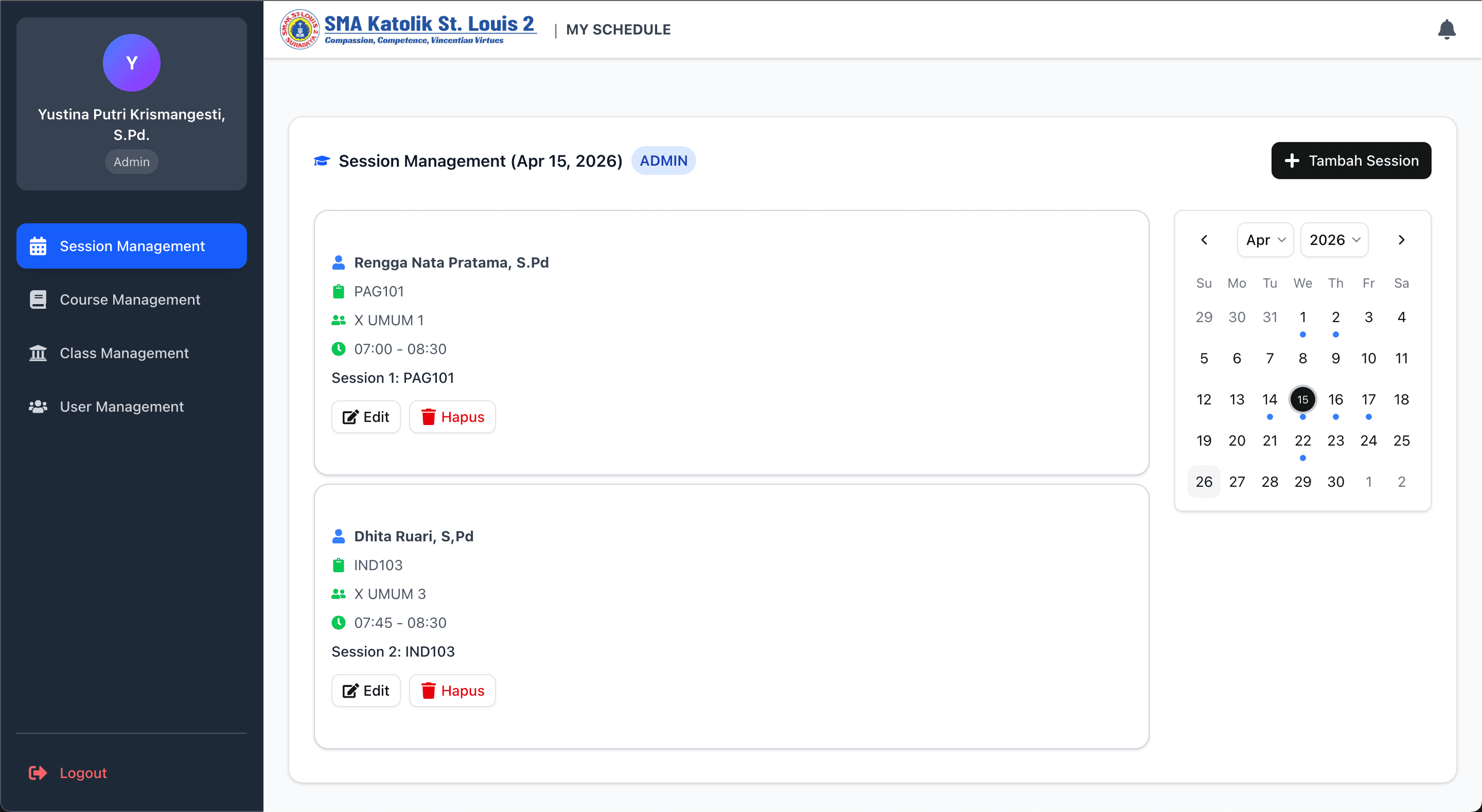Select April 26 in the calendar
1482x812 pixels.
[1204, 482]
